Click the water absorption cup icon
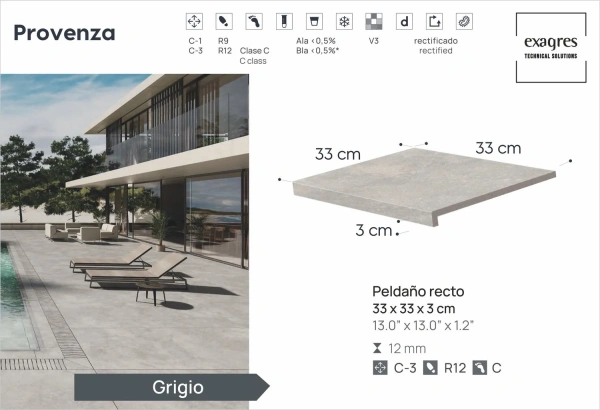The image size is (600, 410). coord(314,21)
